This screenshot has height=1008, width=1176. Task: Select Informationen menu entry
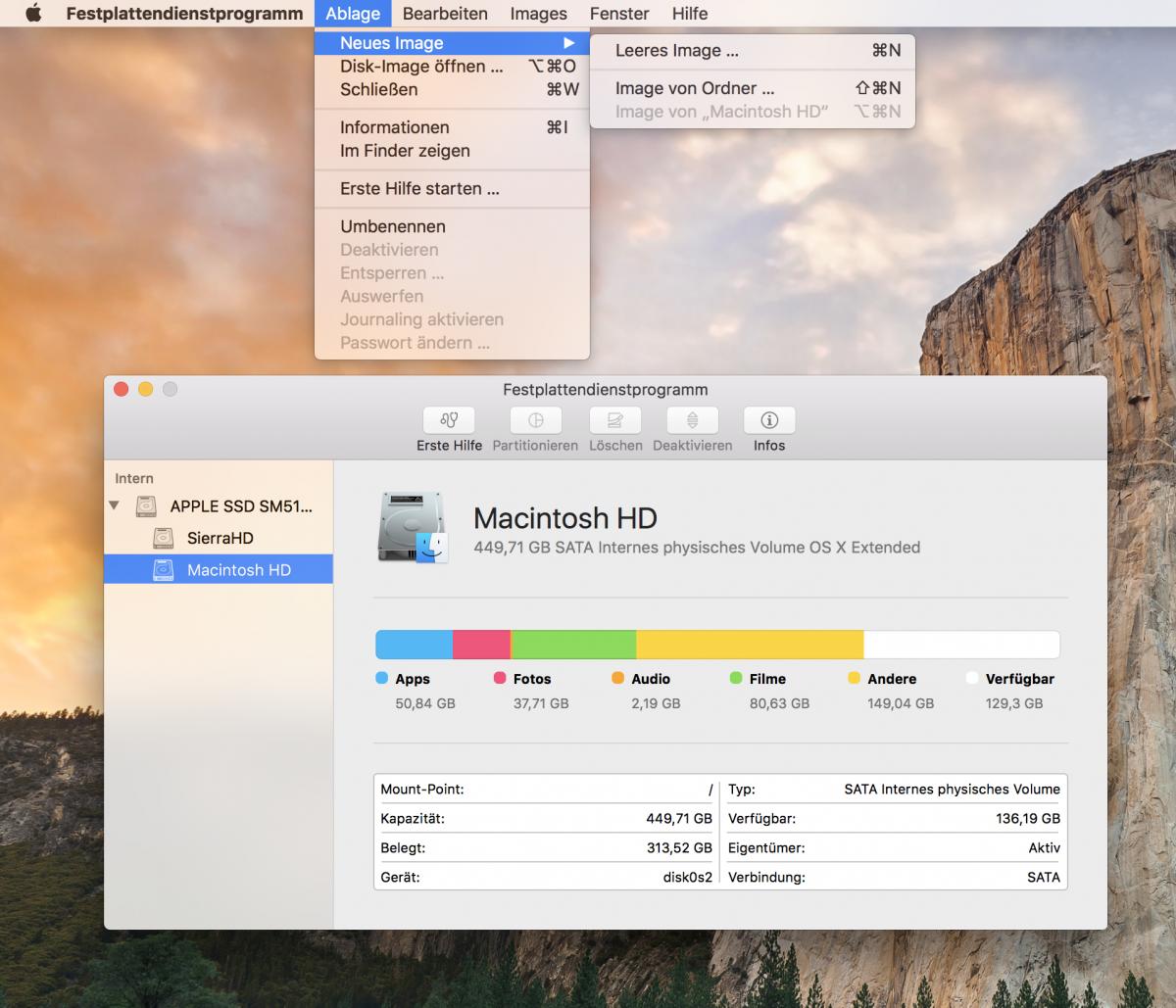point(452,127)
